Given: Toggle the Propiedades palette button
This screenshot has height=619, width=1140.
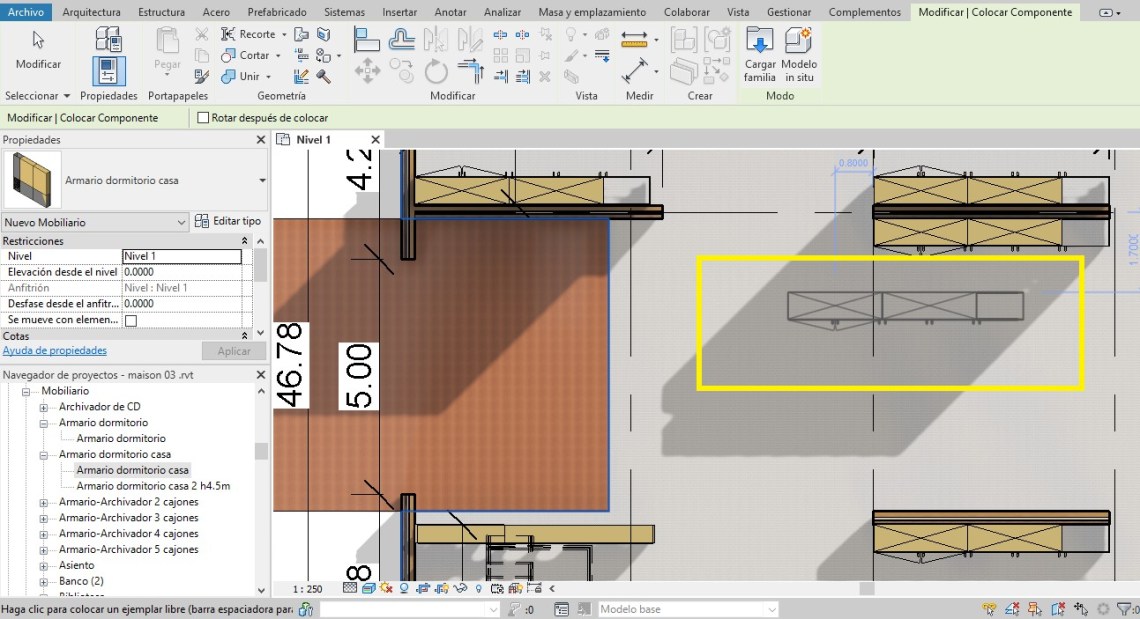Looking at the screenshot, I should click(108, 72).
